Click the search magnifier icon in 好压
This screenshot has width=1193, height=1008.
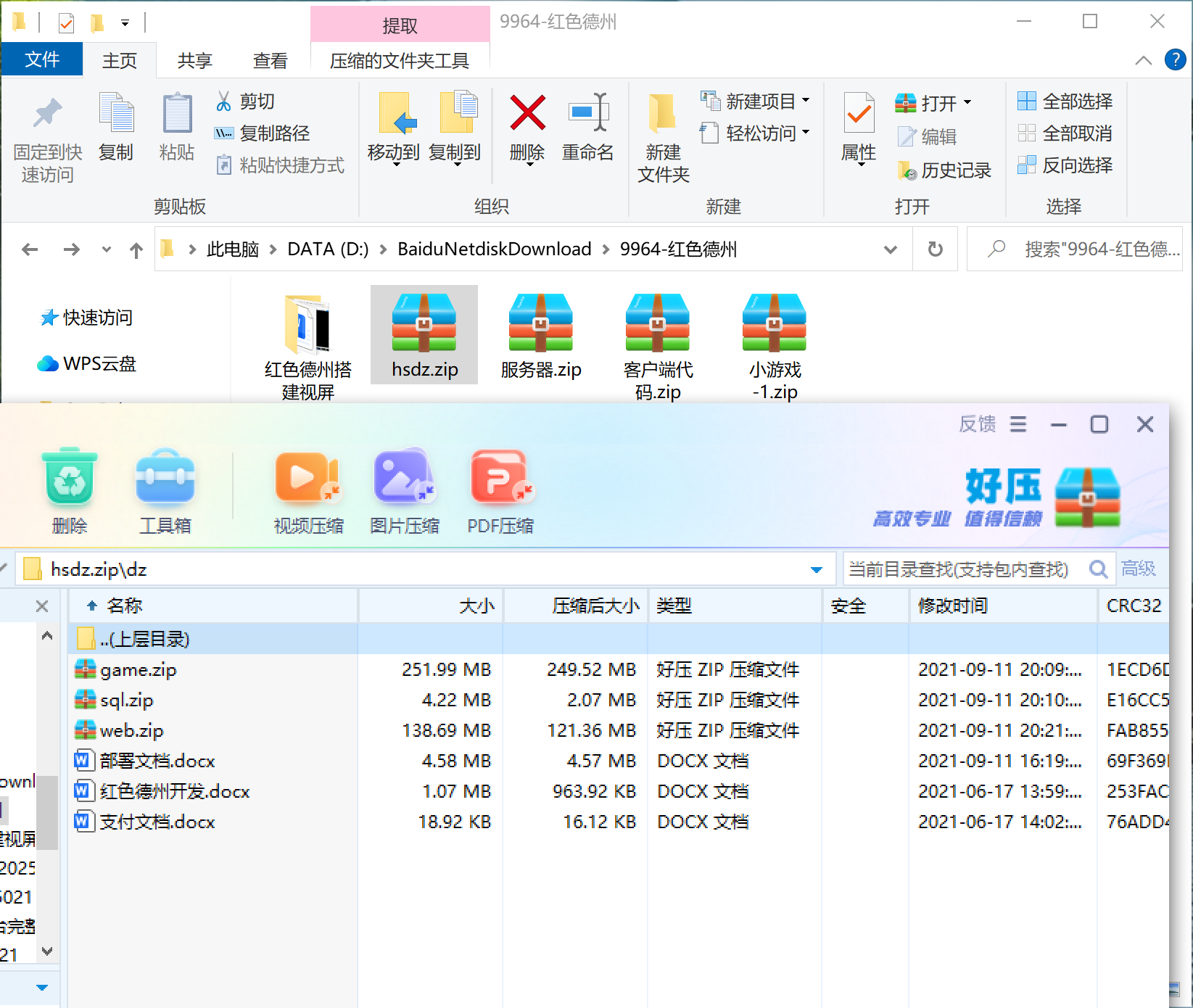[1098, 570]
